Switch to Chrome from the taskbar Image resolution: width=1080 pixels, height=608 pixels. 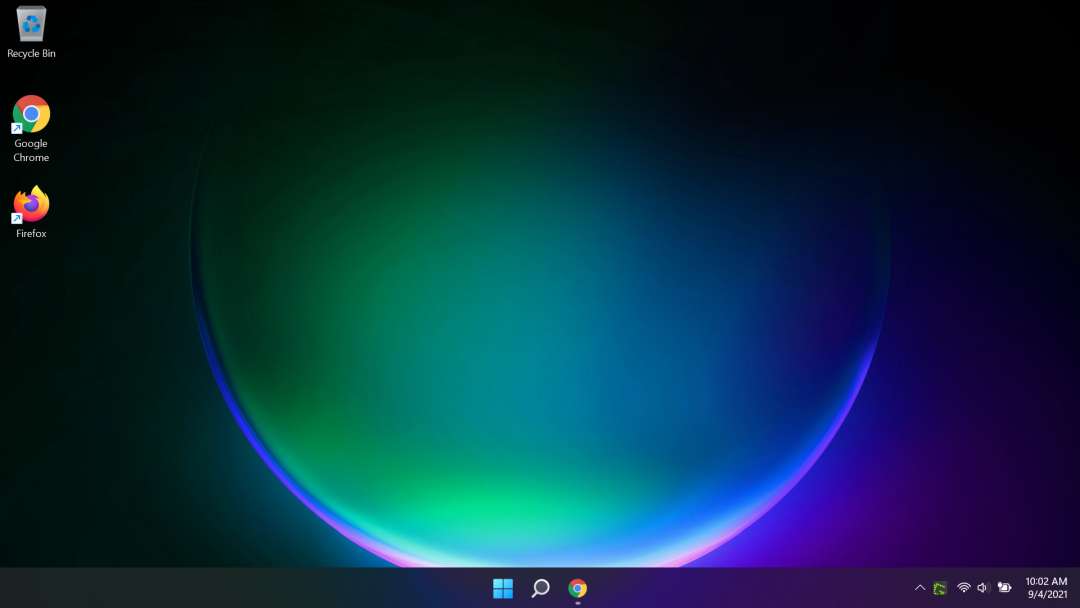577,588
